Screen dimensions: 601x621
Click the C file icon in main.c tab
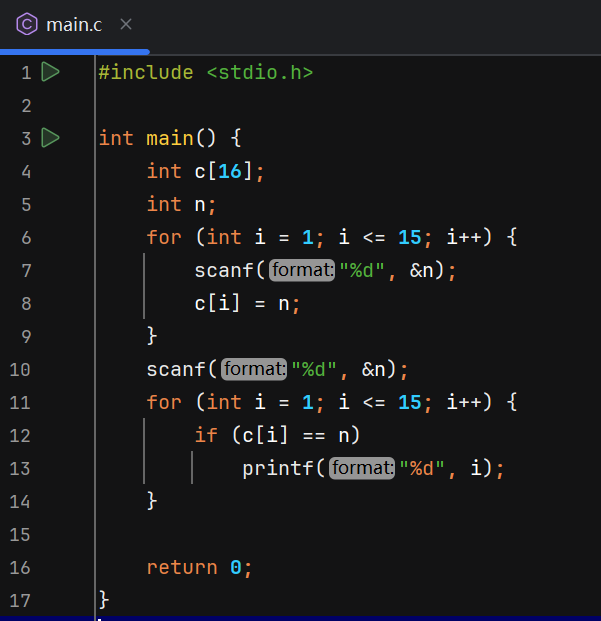point(28,24)
